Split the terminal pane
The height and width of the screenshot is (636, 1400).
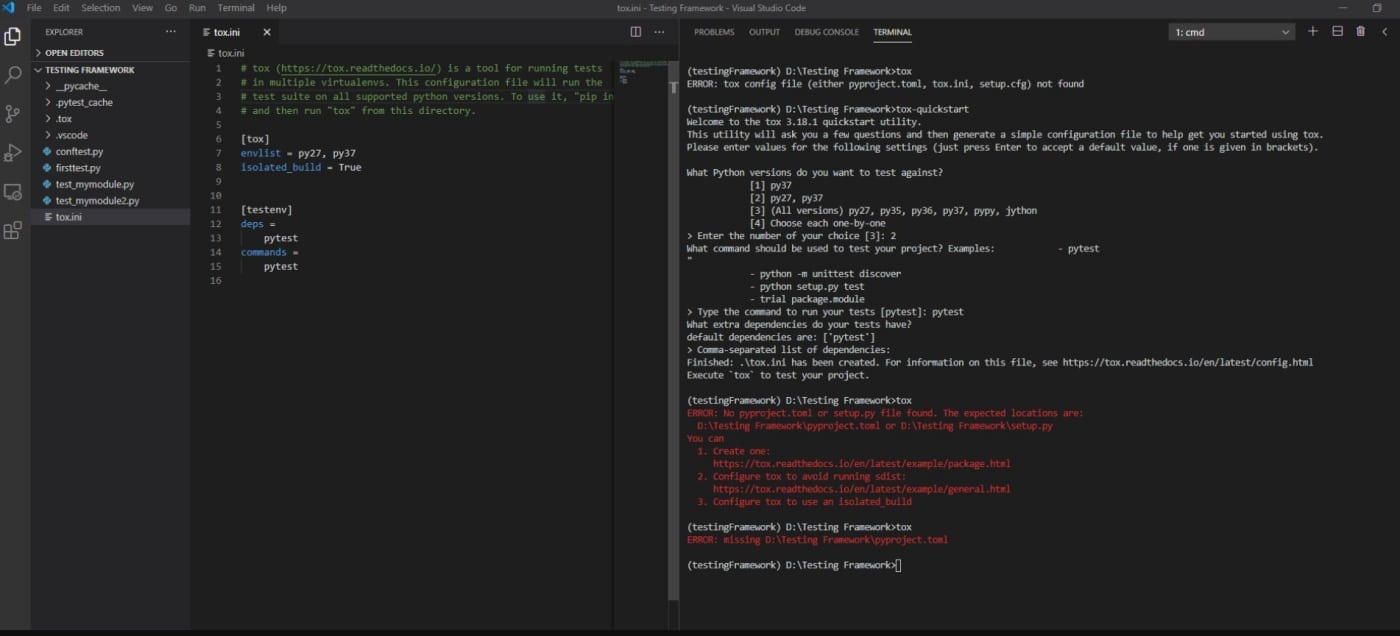tap(1337, 32)
